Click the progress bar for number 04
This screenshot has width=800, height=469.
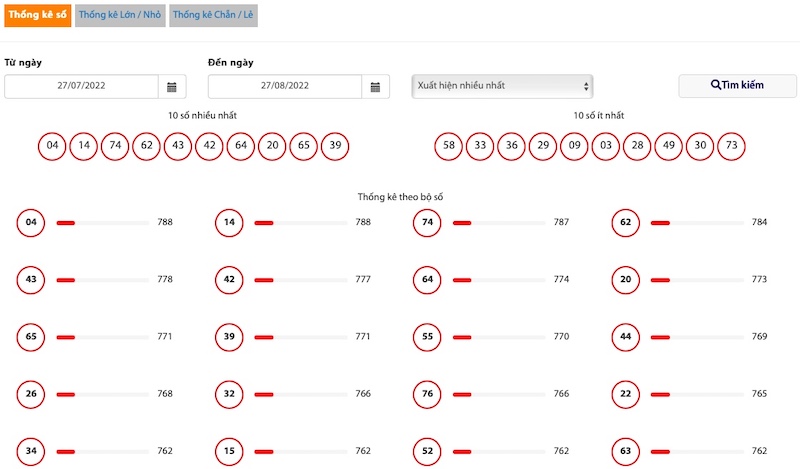coord(103,223)
